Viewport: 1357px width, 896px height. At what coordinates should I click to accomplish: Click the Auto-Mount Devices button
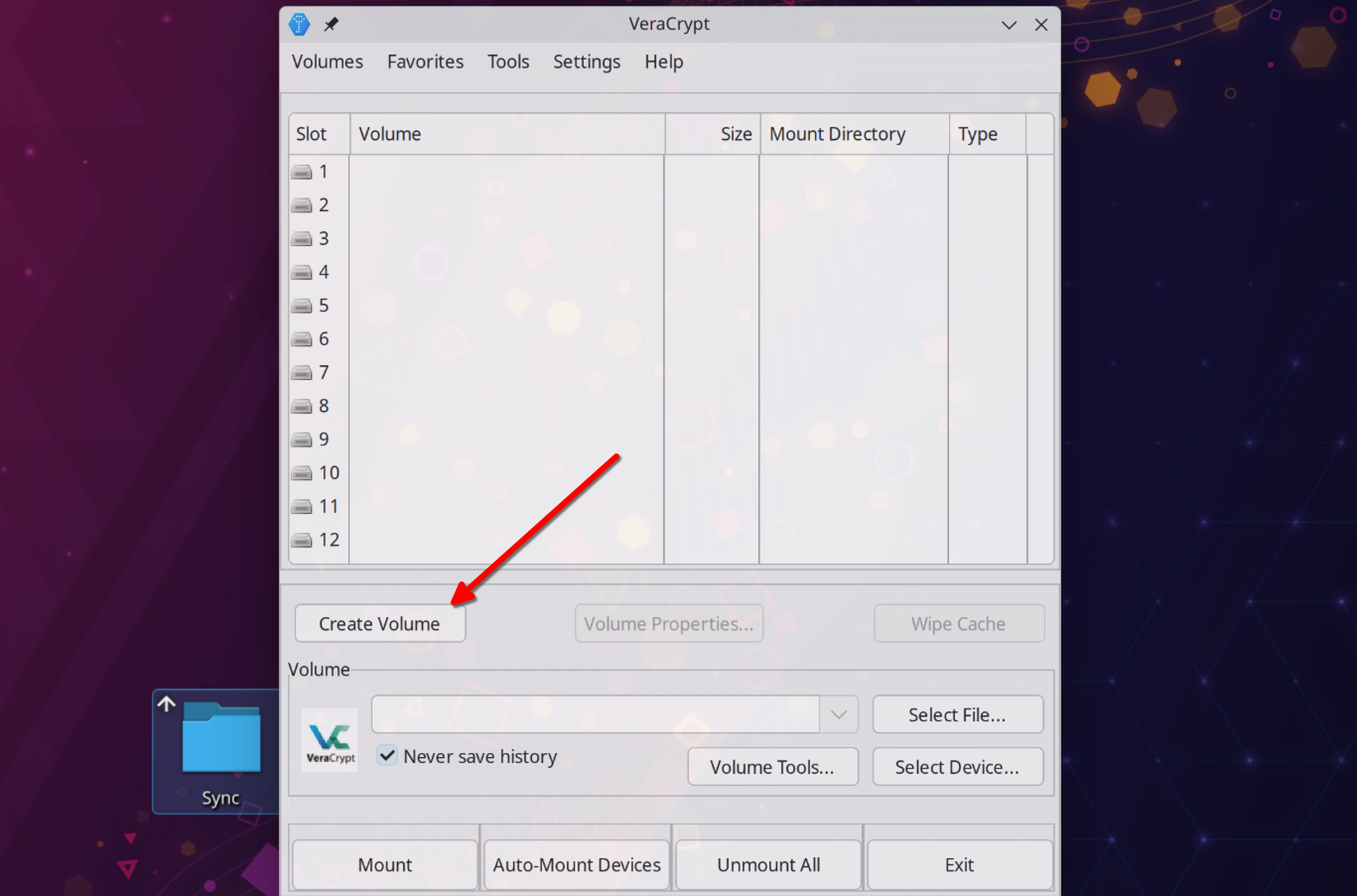[576, 864]
